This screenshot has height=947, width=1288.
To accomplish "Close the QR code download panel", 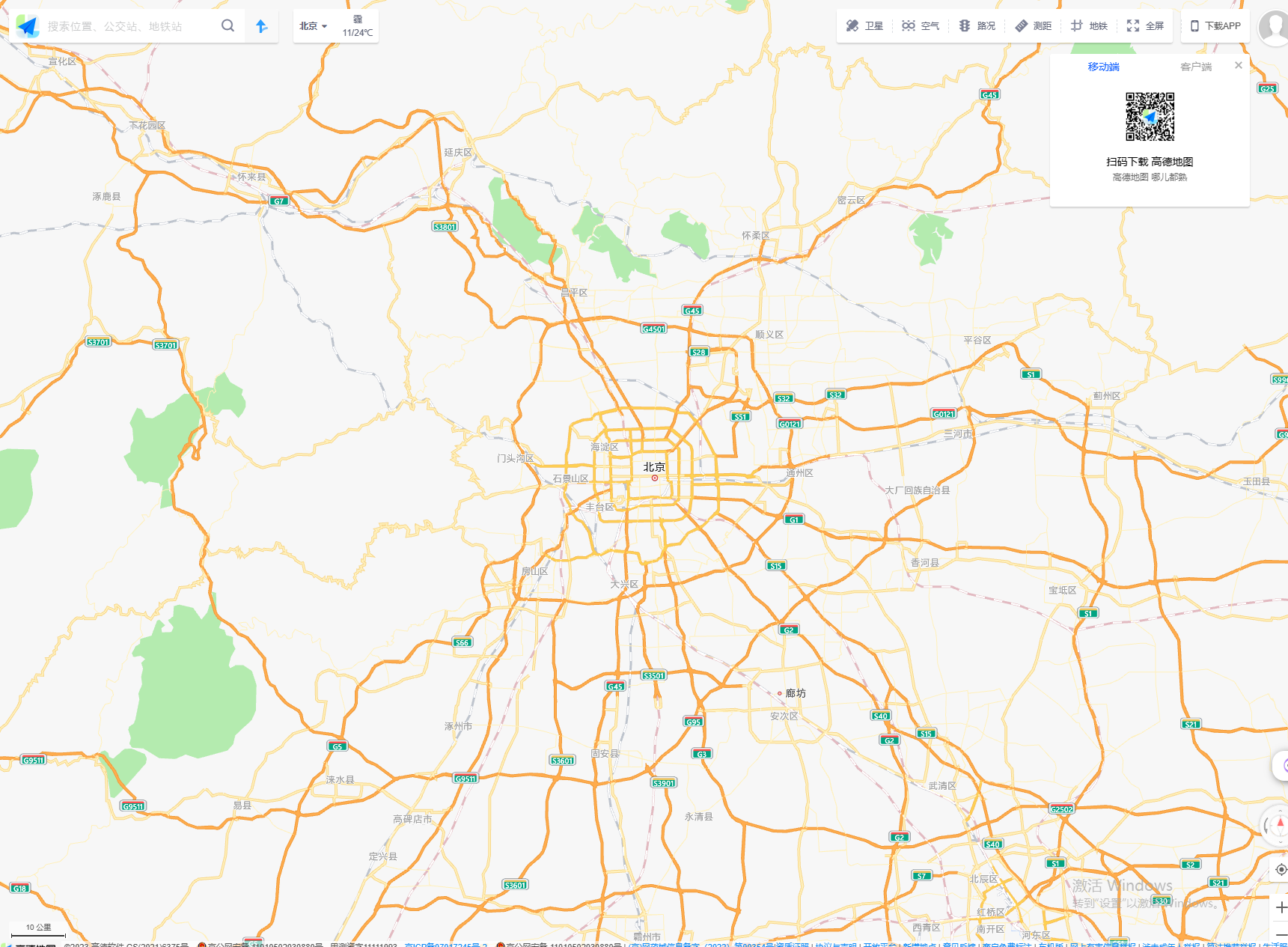I will [x=1239, y=65].
